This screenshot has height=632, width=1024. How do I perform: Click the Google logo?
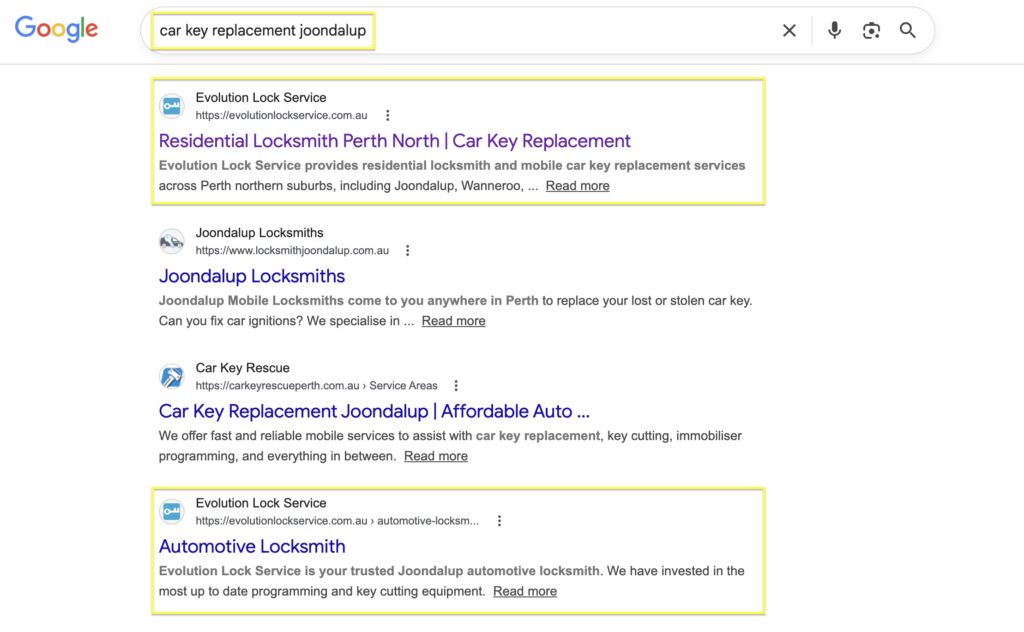(57, 29)
